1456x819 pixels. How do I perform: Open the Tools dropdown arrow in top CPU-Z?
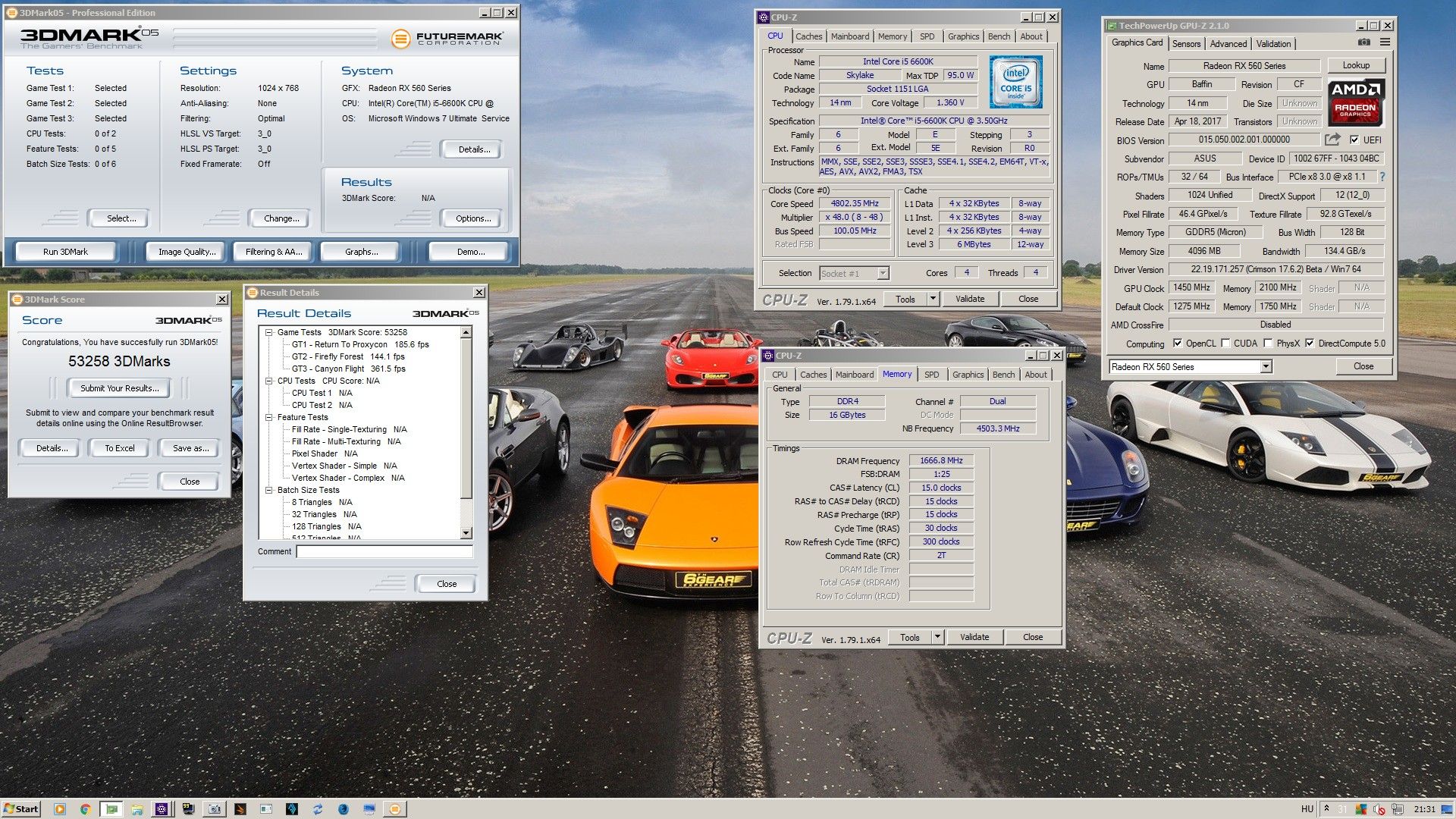click(x=934, y=299)
